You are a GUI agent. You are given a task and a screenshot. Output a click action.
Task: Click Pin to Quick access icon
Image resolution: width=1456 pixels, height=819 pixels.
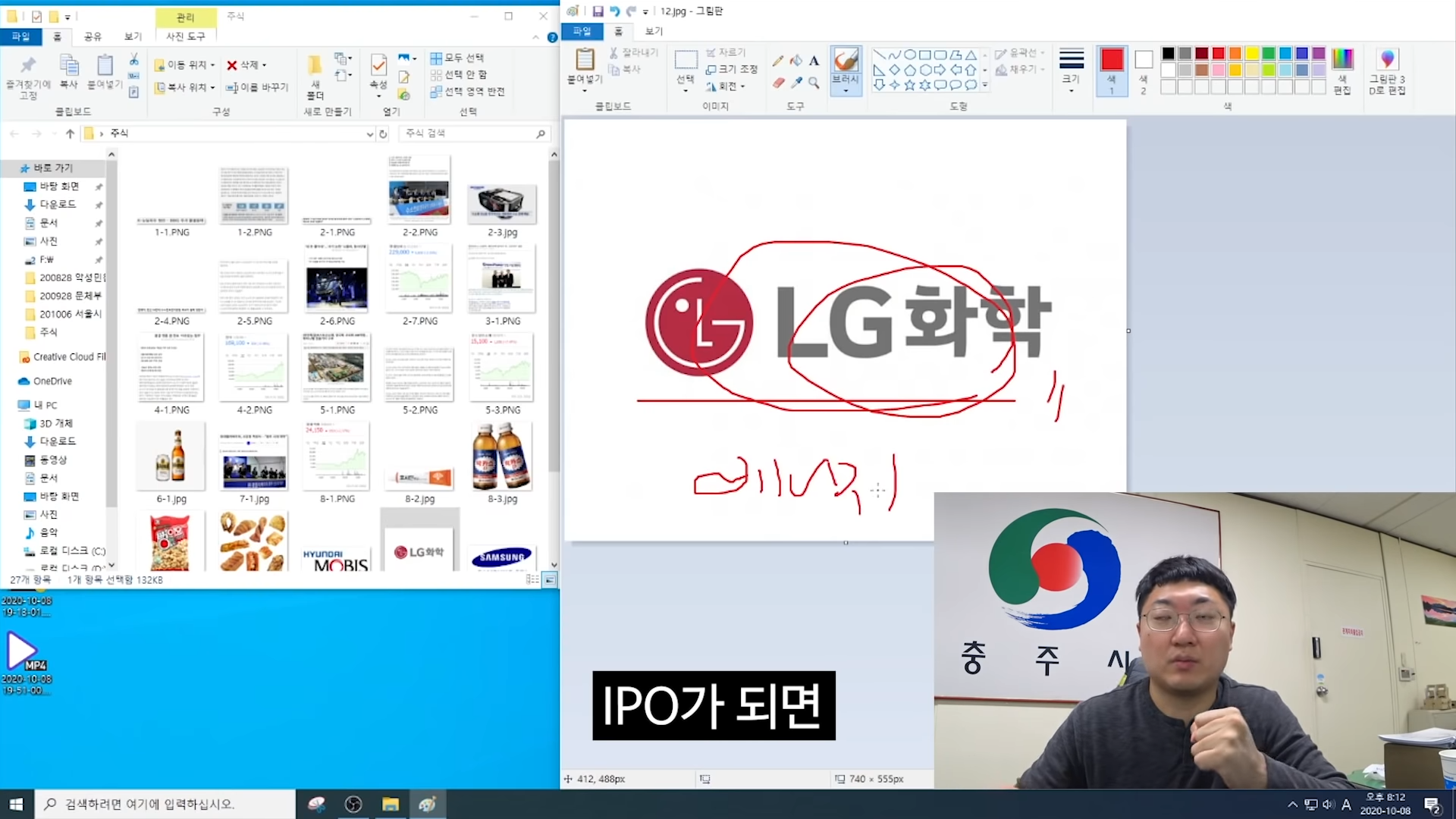tap(28, 65)
